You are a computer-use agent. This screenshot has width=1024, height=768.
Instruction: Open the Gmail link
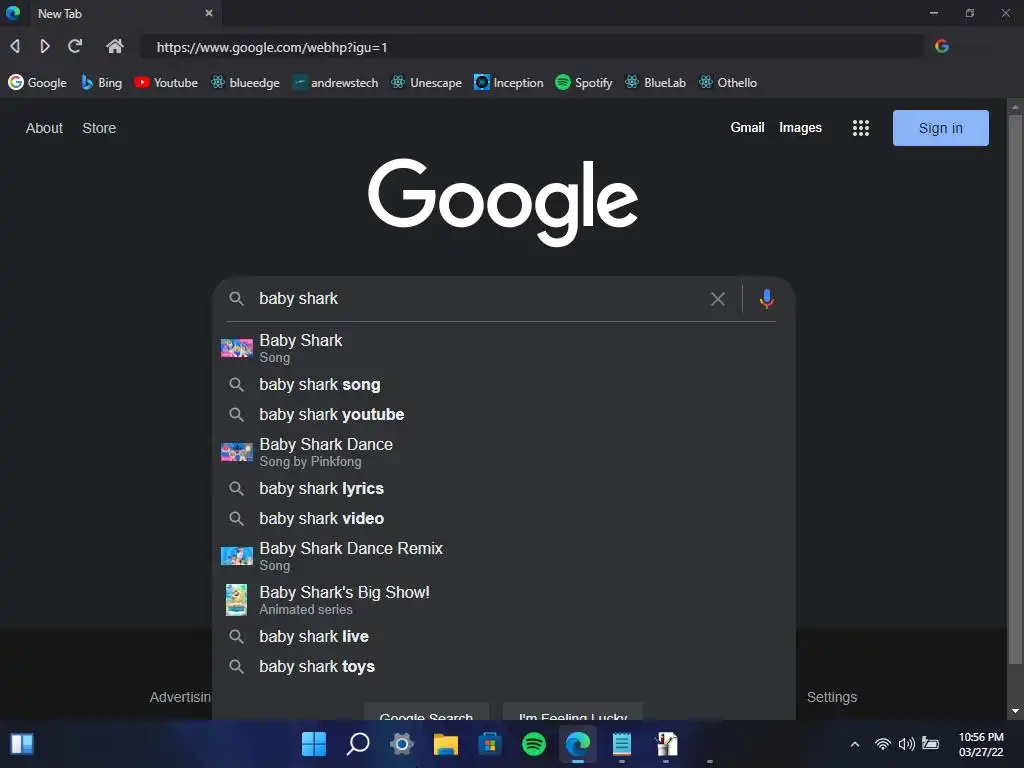(x=747, y=127)
